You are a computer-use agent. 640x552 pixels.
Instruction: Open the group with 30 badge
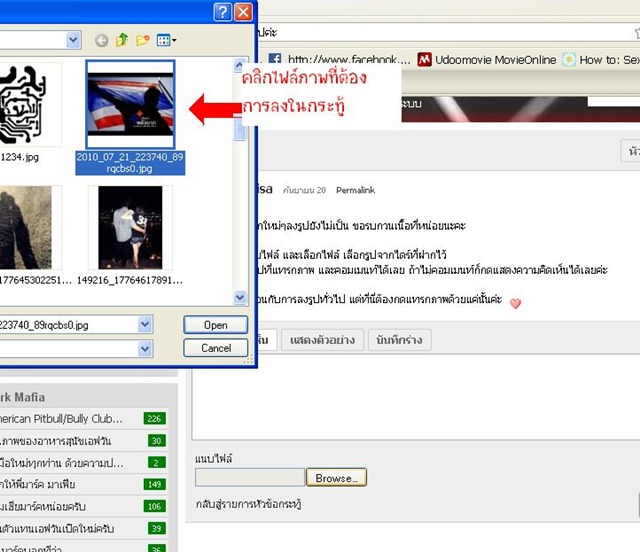[x=83, y=441]
